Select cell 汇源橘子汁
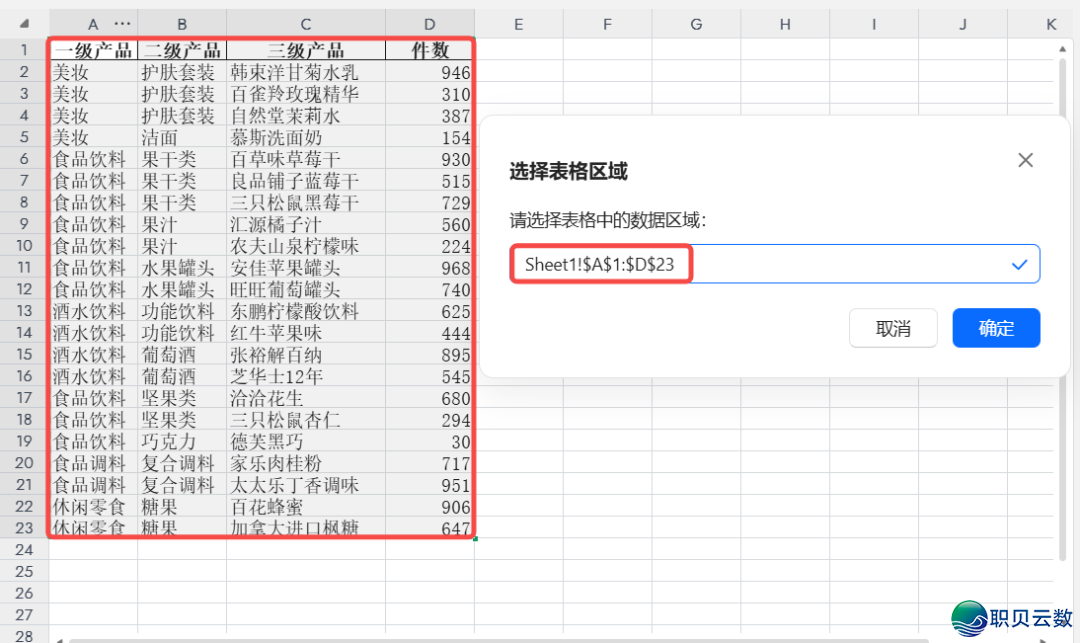Screen dimensions: 1080x643 point(306,224)
